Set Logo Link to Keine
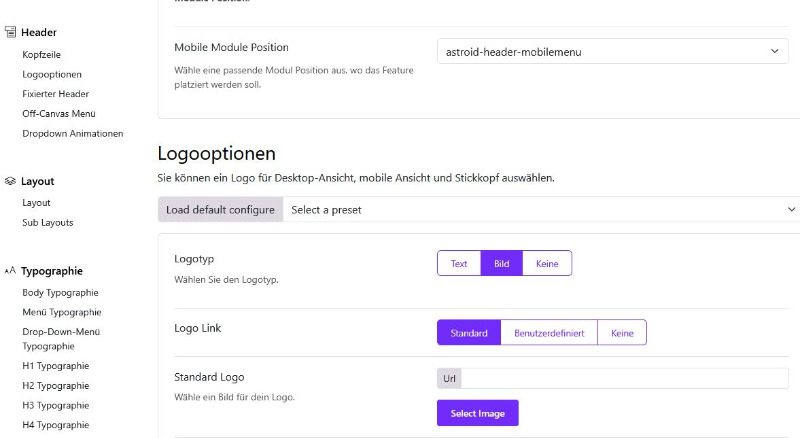The image size is (800, 438). [622, 333]
